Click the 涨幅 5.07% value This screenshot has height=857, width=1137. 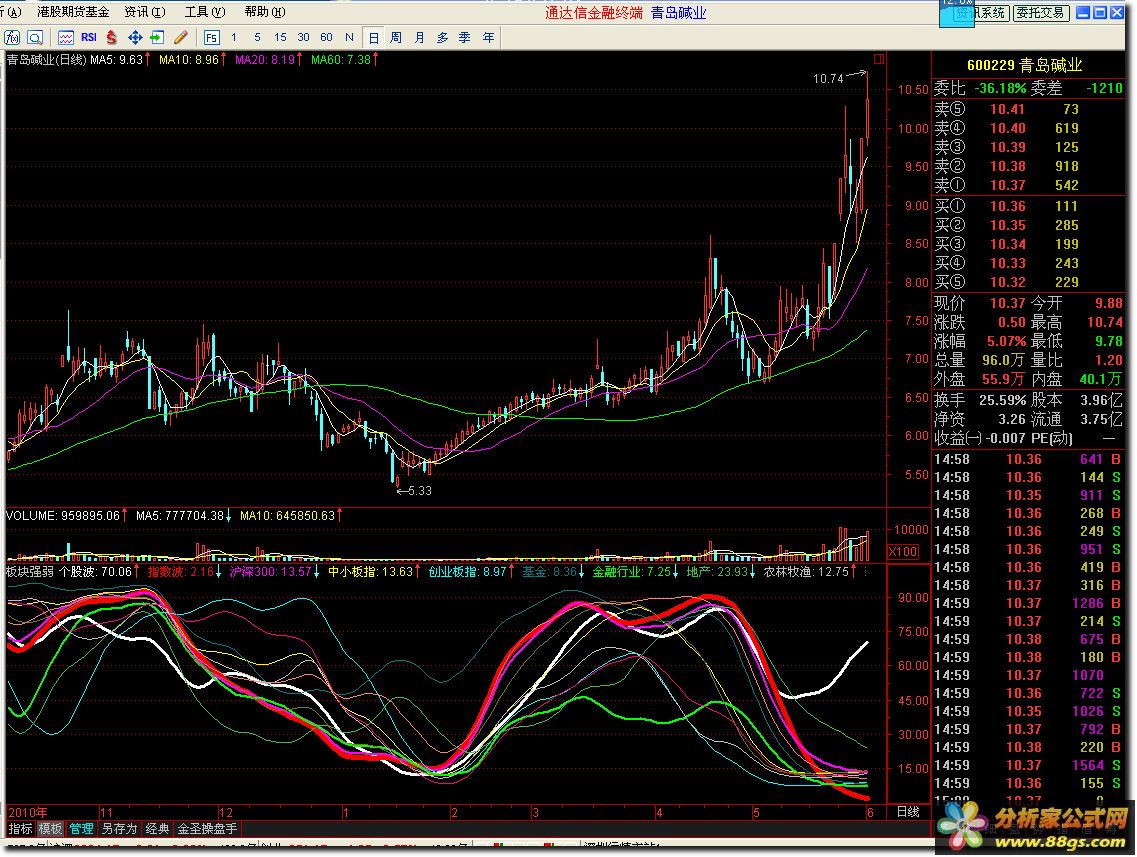coord(1006,341)
